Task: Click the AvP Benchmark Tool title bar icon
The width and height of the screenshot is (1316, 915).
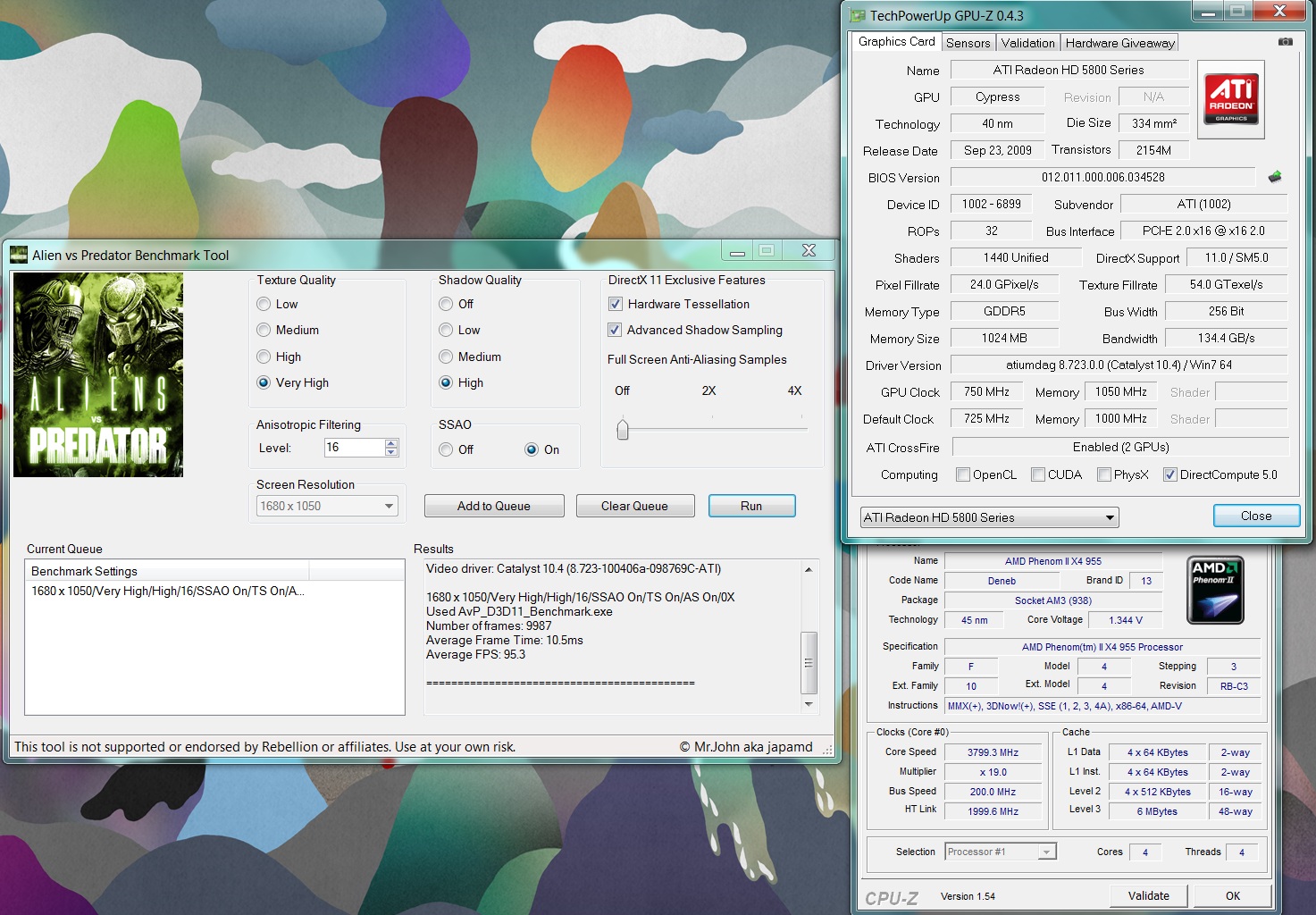Action: pyautogui.click(x=19, y=256)
